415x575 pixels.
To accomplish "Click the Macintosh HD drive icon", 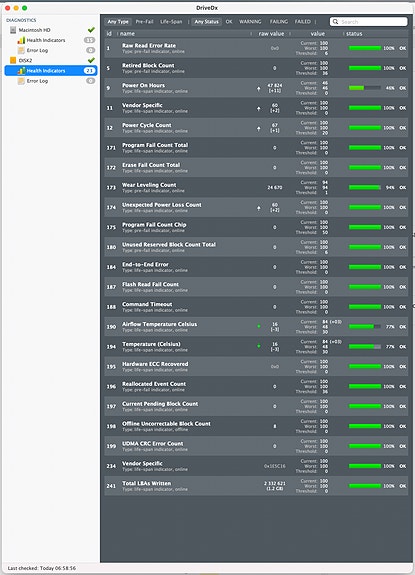I will [x=13, y=30].
